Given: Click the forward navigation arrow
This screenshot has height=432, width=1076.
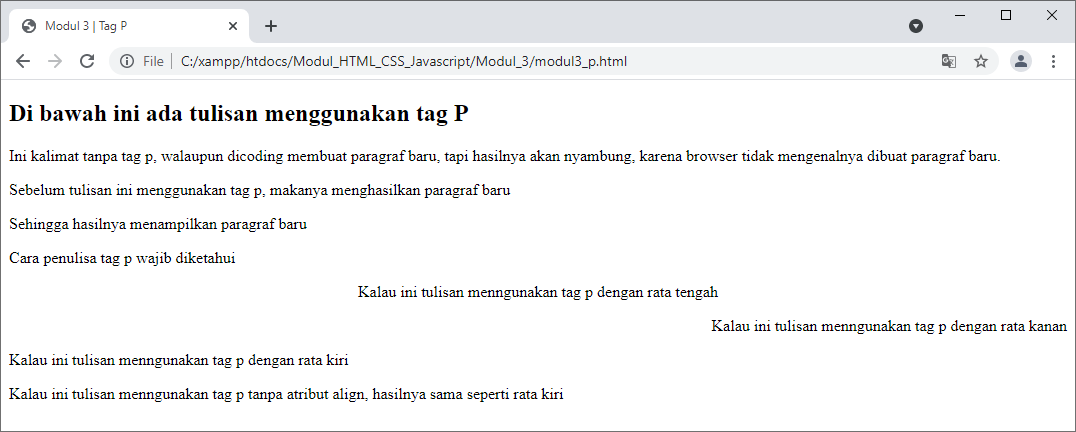Looking at the screenshot, I should coord(55,61).
